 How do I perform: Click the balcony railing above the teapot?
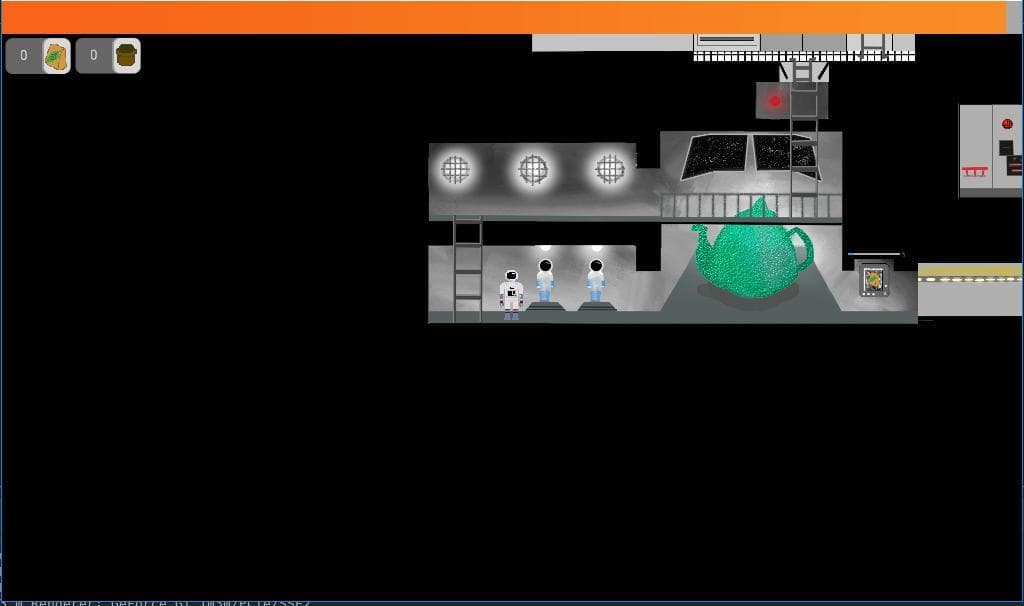751,206
